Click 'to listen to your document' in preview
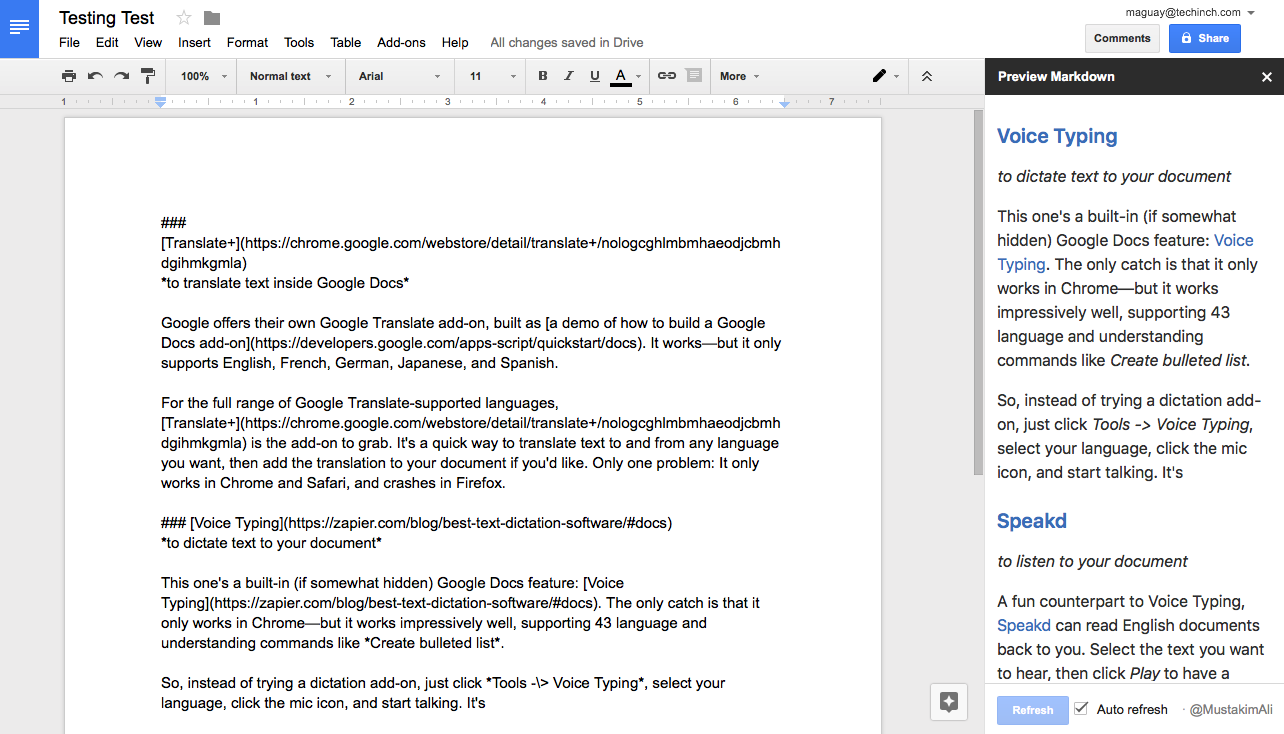The height and width of the screenshot is (734, 1284). tap(1093, 561)
